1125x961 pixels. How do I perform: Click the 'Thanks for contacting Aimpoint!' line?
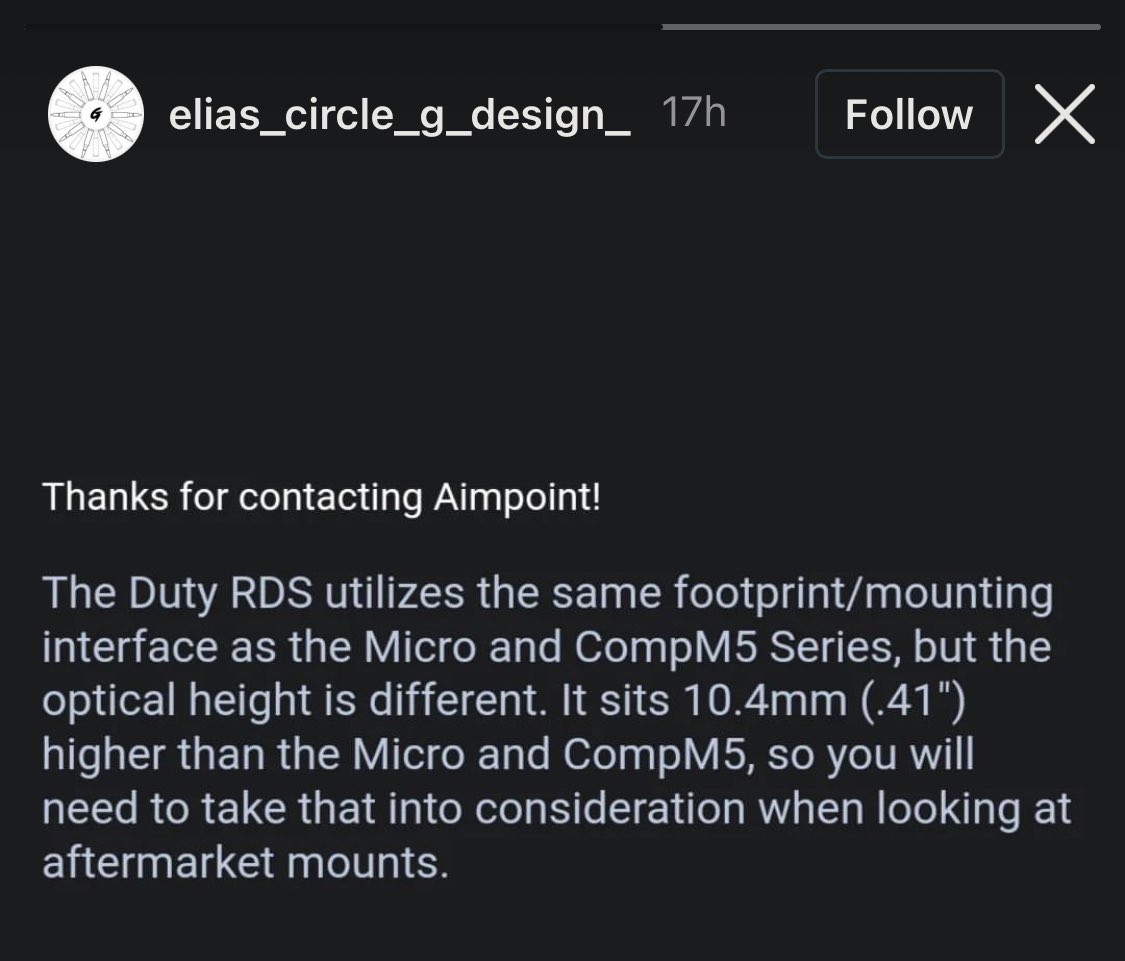coord(321,497)
